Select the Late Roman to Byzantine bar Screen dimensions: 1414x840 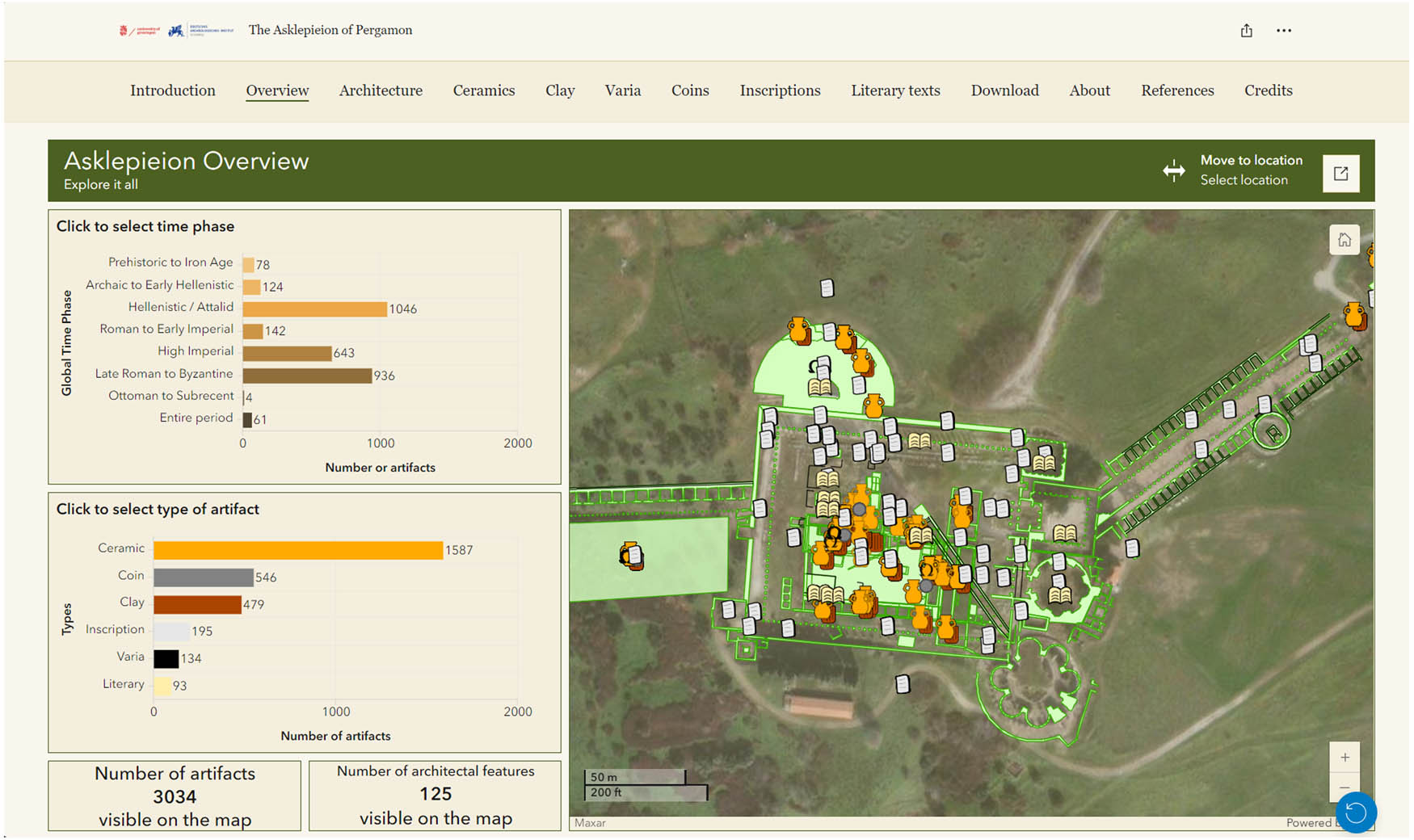307,376
